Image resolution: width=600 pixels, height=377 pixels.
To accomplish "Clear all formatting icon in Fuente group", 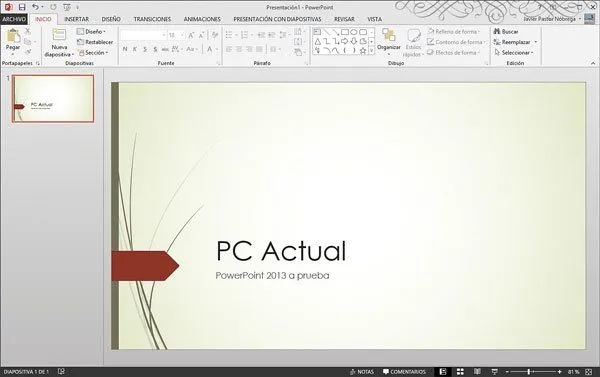I will pos(215,35).
